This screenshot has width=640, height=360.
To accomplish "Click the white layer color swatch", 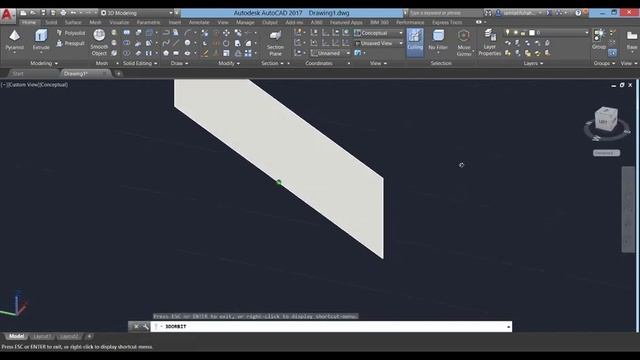I will pos(532,33).
